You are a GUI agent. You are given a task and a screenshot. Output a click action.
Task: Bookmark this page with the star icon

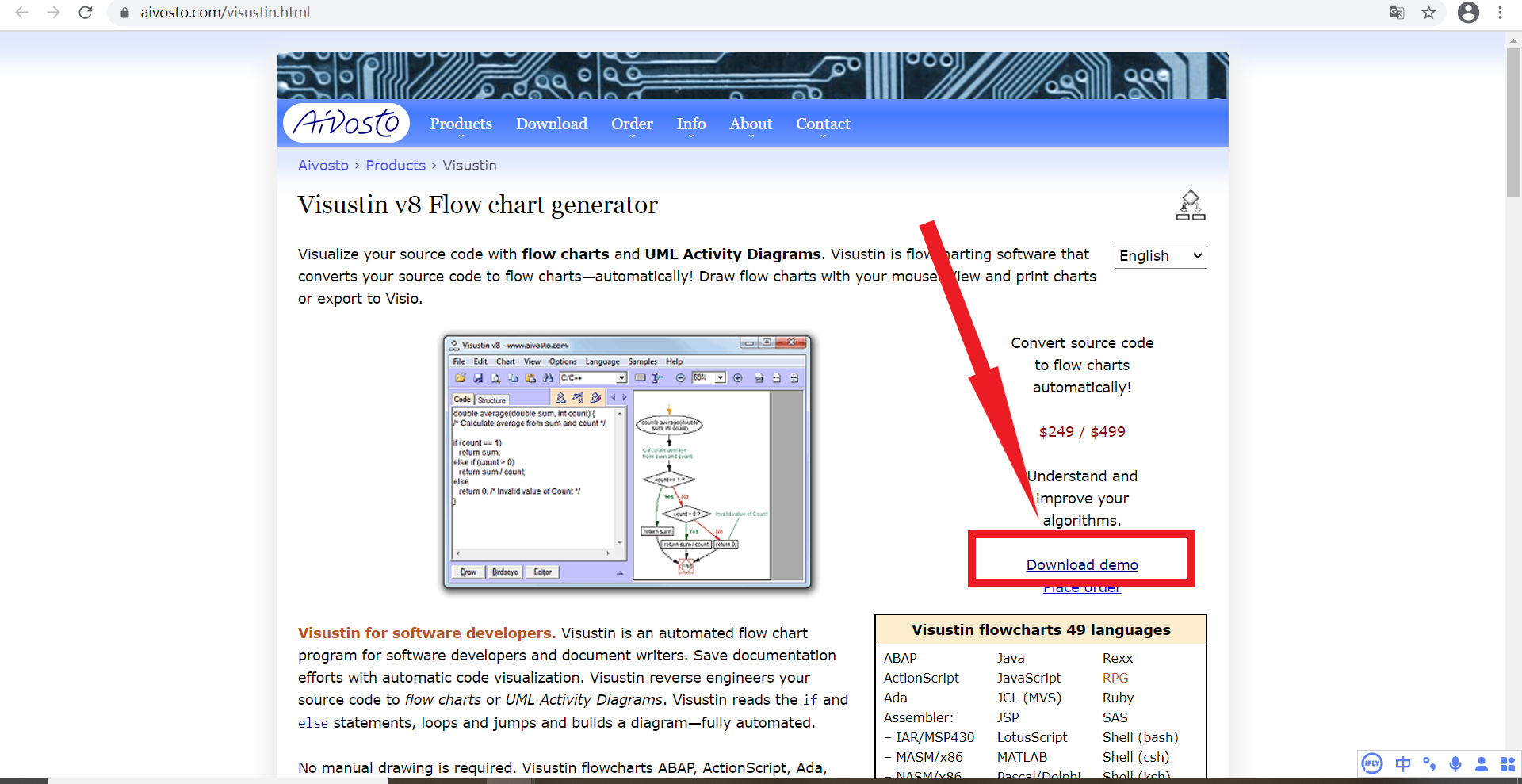pyautogui.click(x=1428, y=13)
